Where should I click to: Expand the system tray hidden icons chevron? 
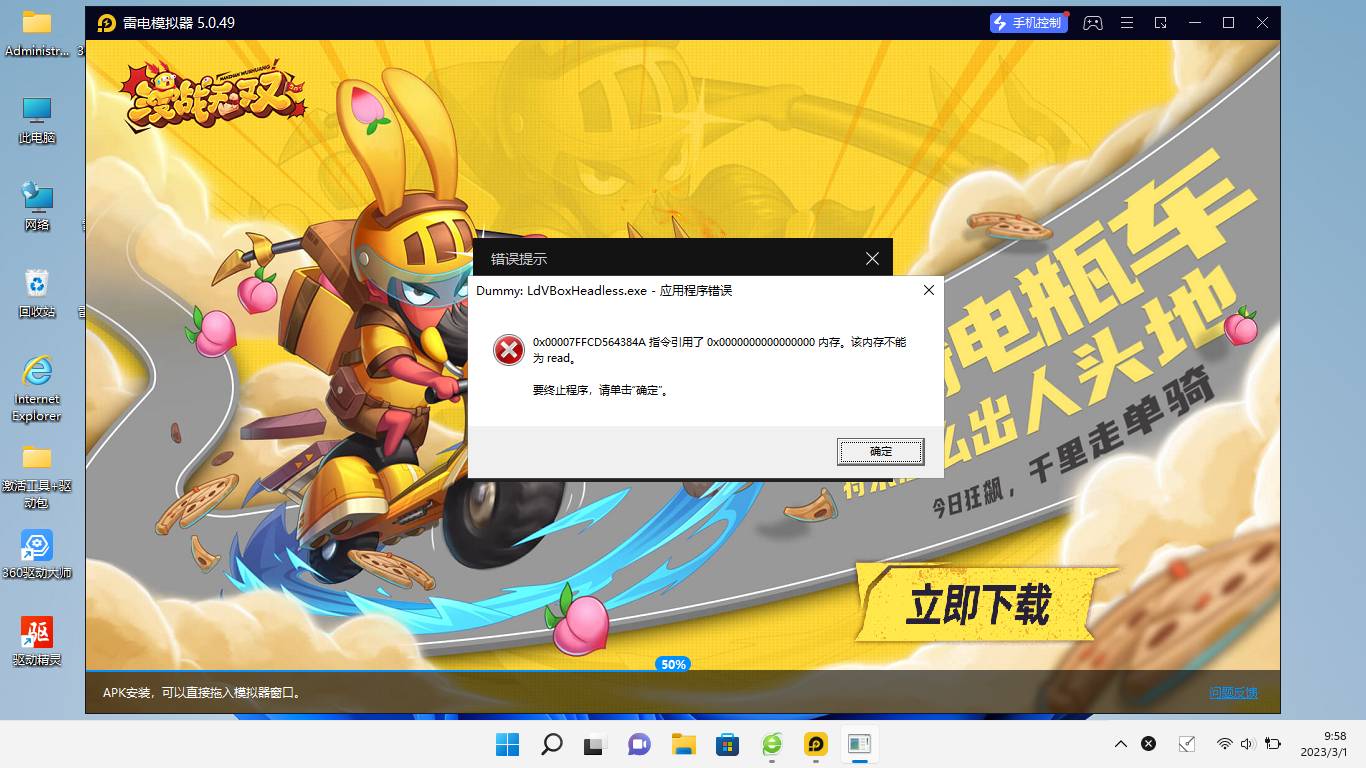pos(1121,744)
